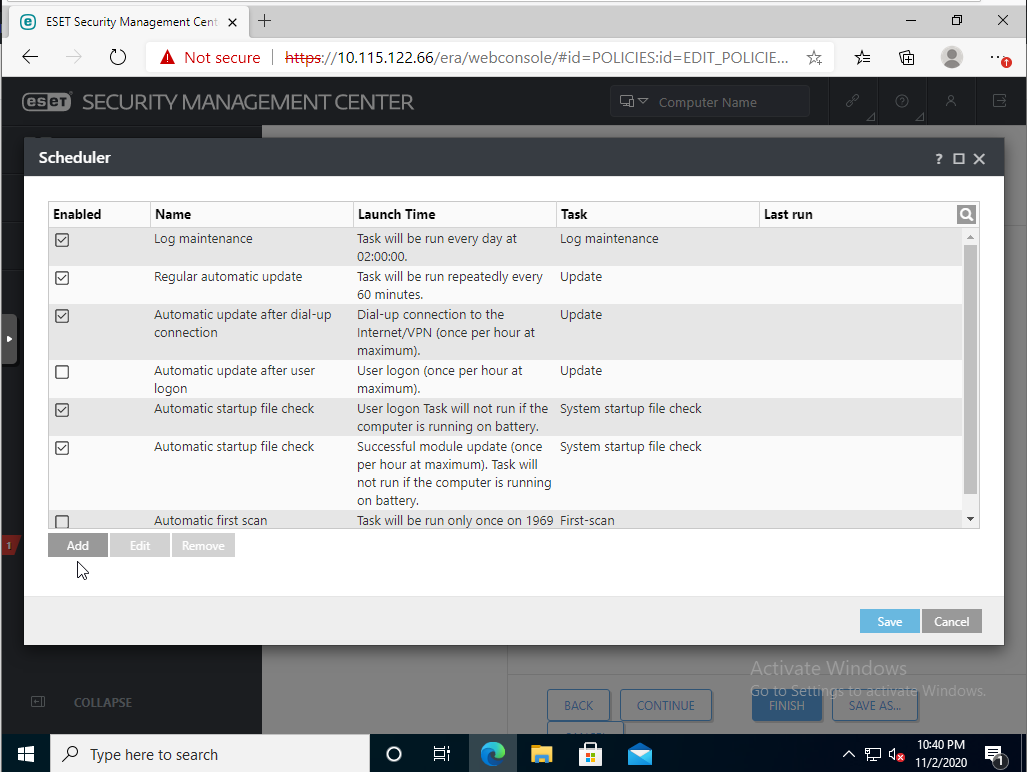Enable the Automatic first scan task
Viewport: 1027px width, 772px height.
click(x=62, y=521)
